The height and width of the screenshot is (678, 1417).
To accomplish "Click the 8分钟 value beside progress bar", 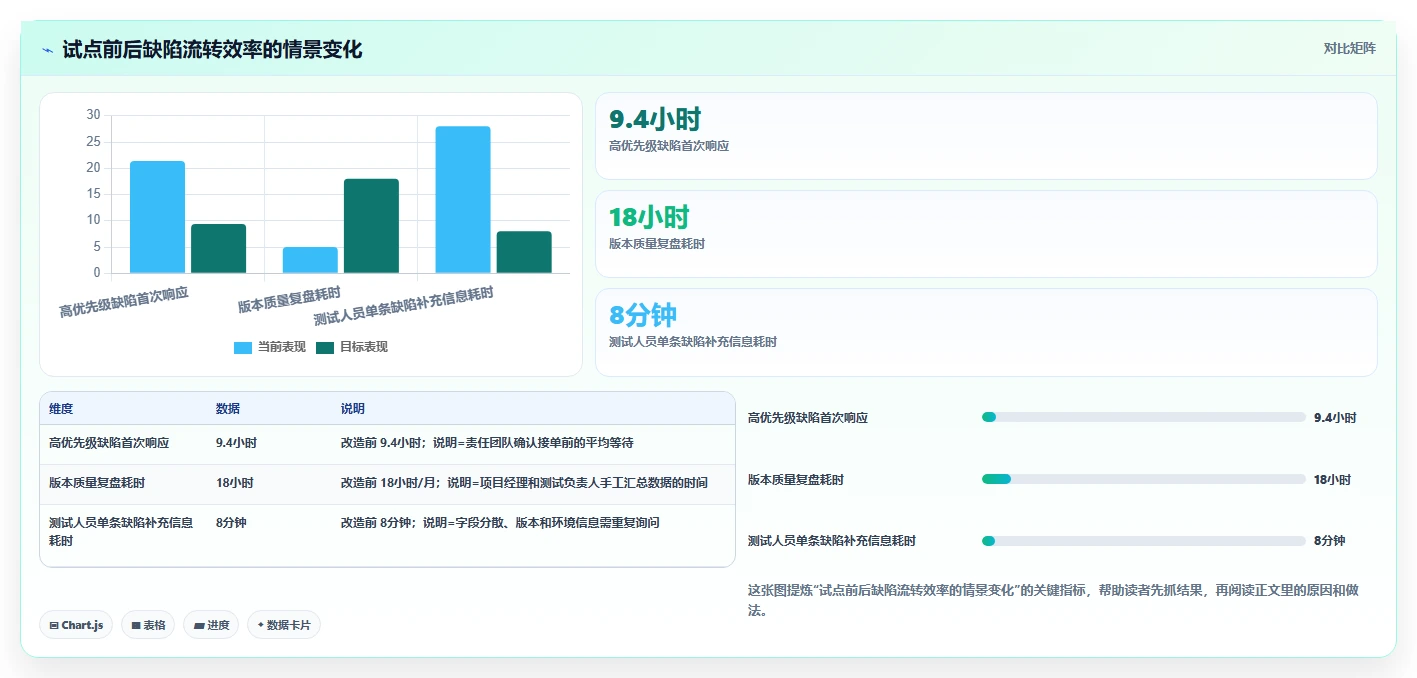I will click(x=1329, y=541).
